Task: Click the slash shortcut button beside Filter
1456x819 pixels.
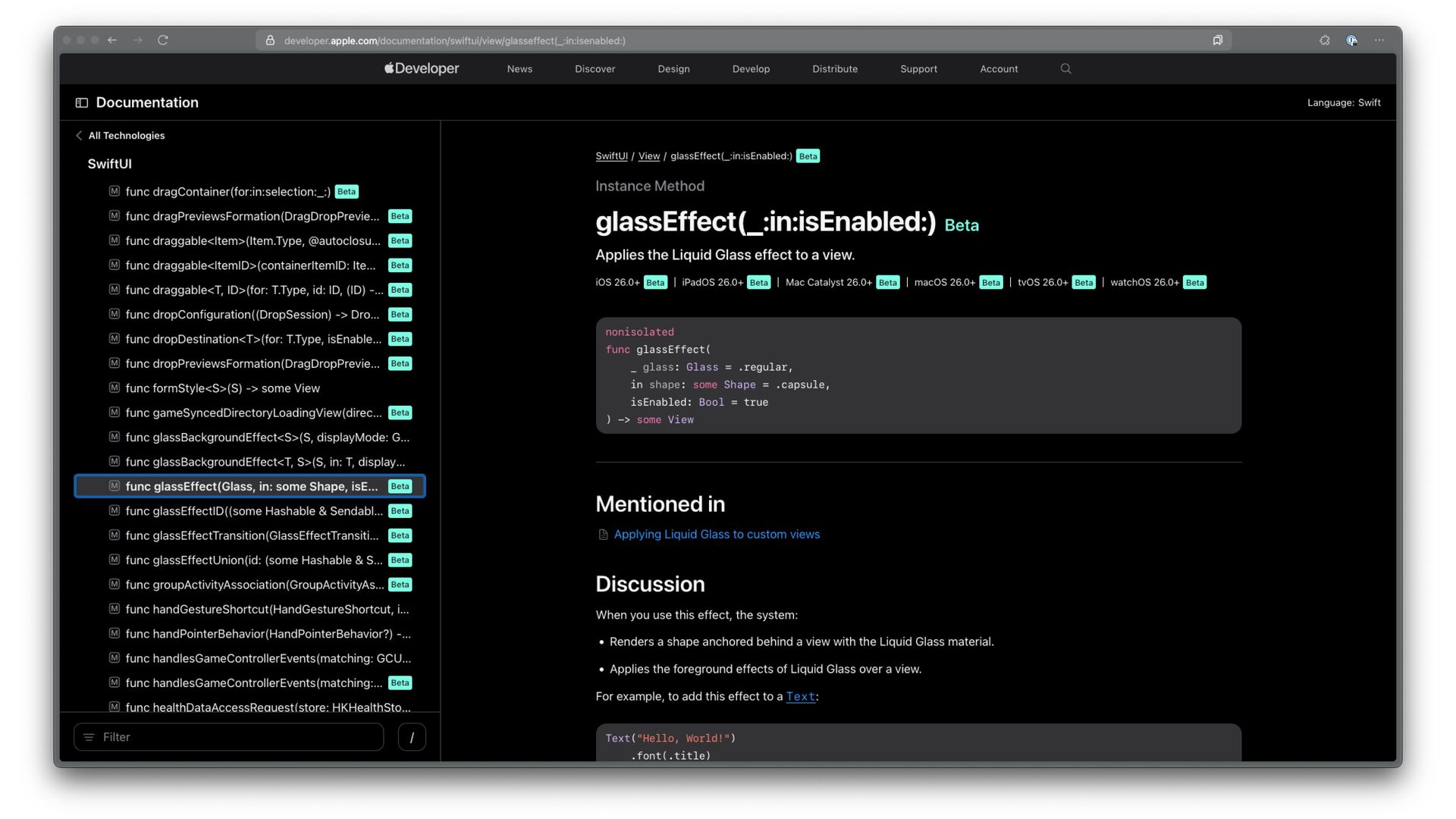Action: 412,737
